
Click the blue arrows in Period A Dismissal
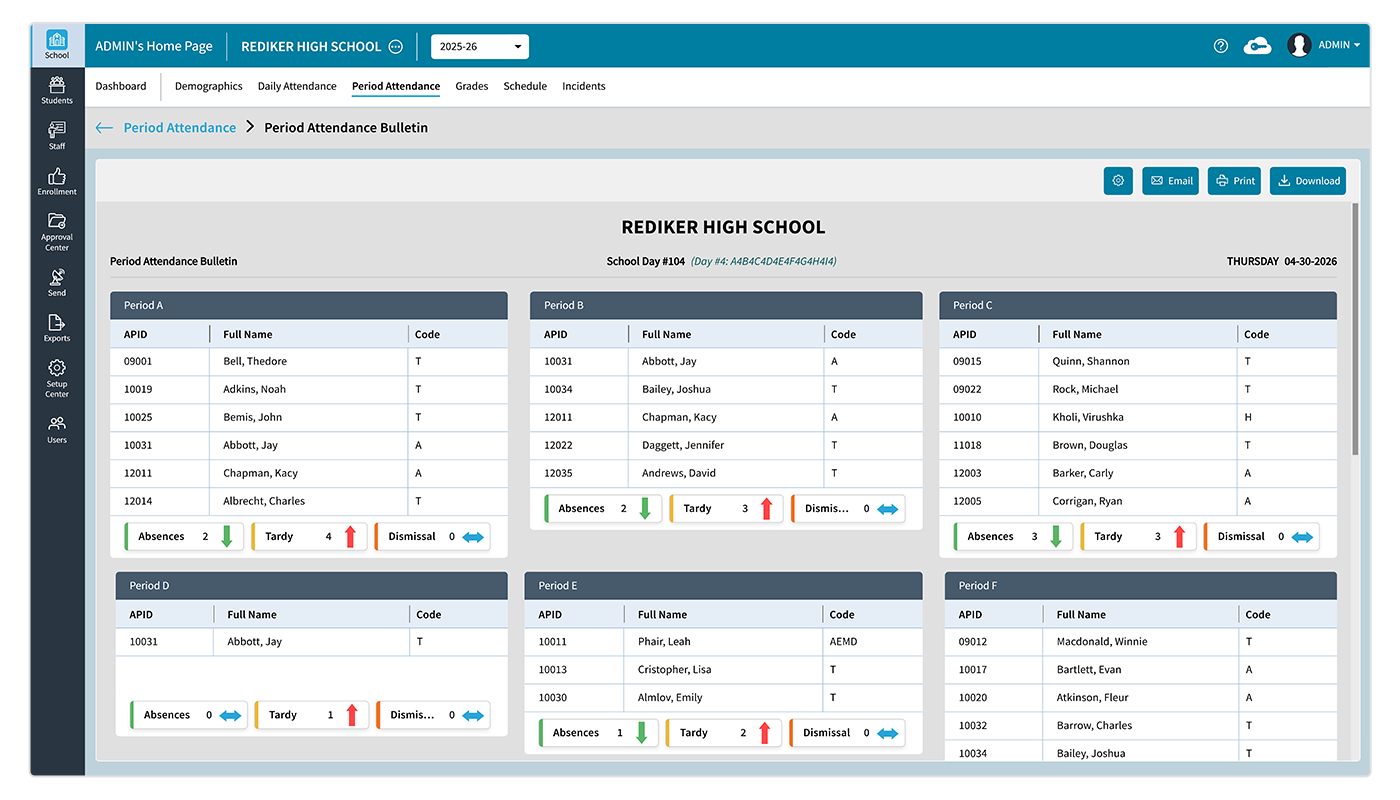click(x=473, y=537)
